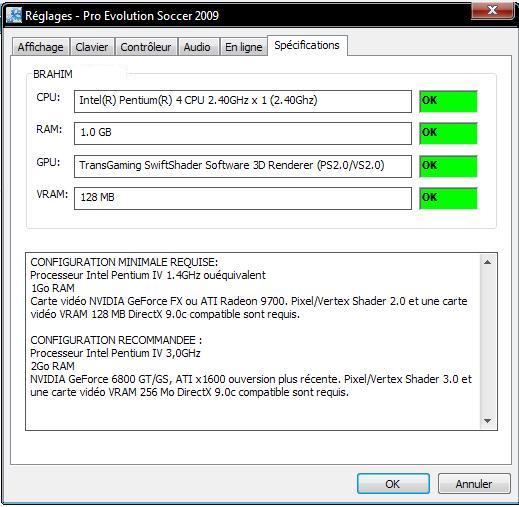
Task: Select the Contrôleur tab
Action: 146,47
